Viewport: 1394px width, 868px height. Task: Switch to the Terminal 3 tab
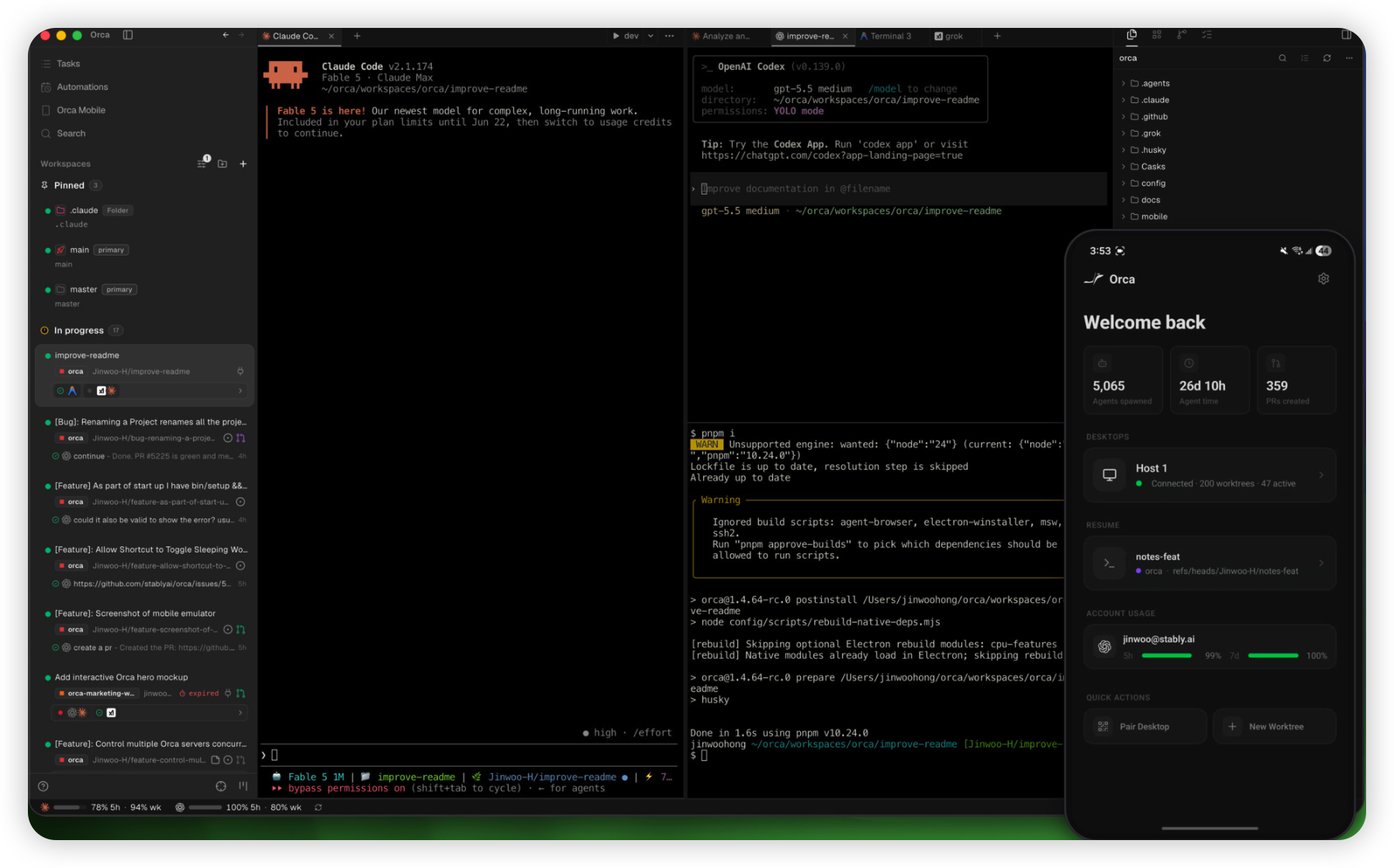[890, 36]
